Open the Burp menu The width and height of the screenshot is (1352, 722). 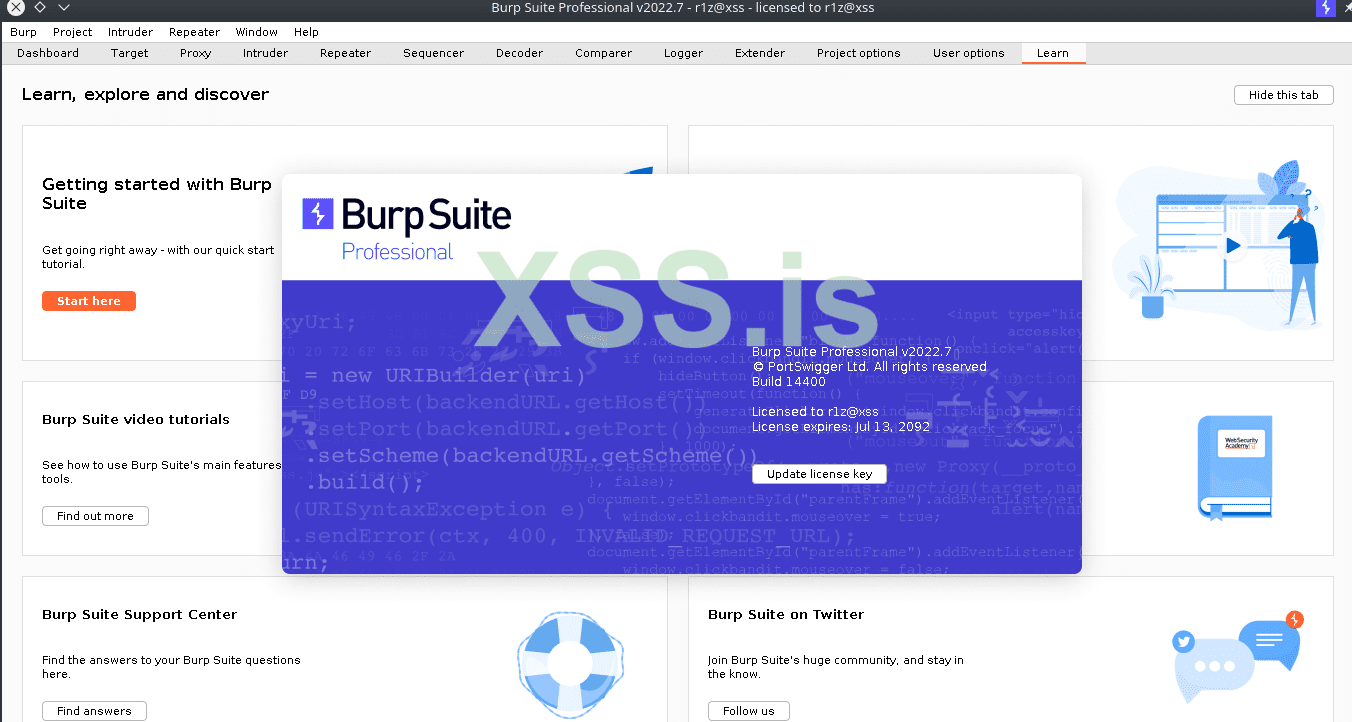tap(23, 32)
